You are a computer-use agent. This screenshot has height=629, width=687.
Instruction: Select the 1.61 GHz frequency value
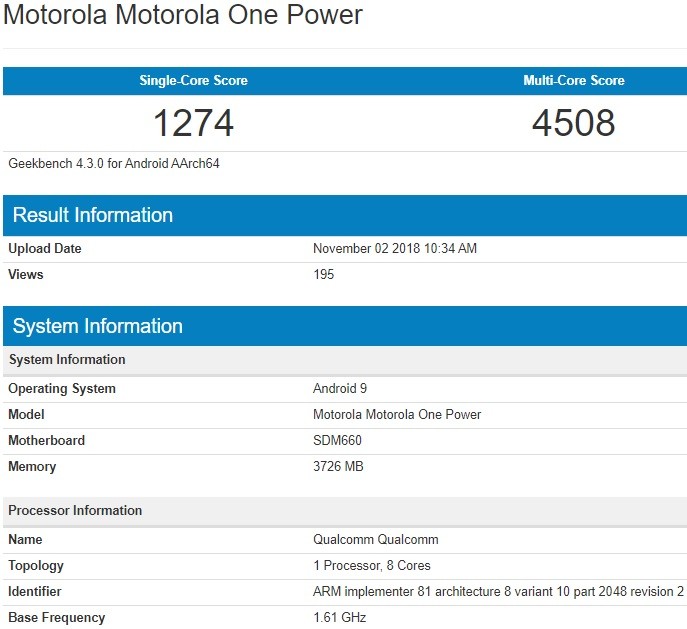click(x=340, y=617)
